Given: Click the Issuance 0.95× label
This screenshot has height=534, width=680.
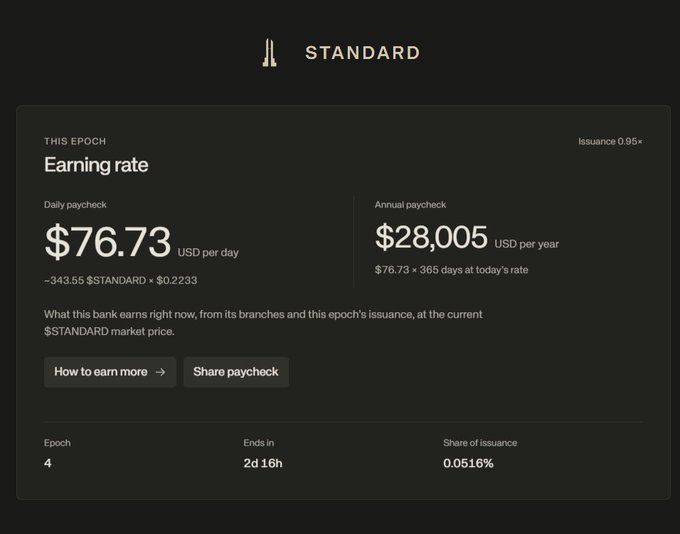Looking at the screenshot, I should [610, 141].
